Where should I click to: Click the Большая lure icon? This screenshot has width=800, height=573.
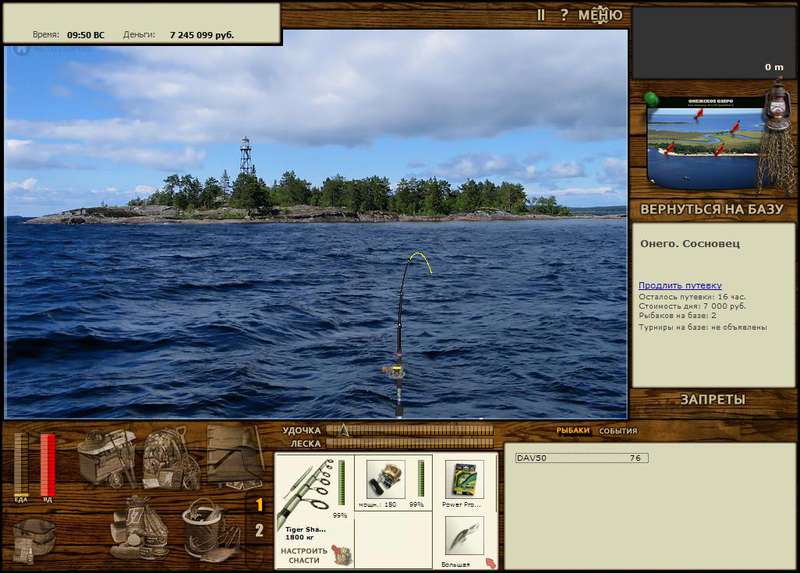(464, 536)
